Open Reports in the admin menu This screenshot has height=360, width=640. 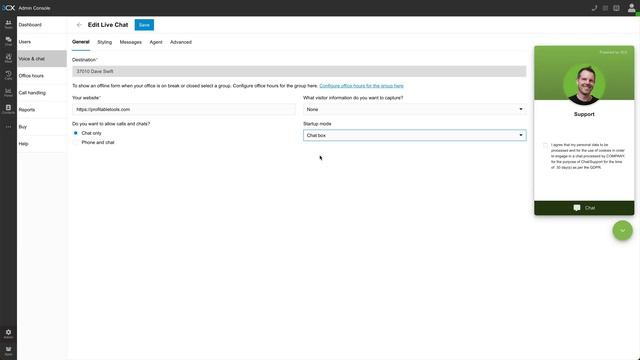tap(42, 110)
